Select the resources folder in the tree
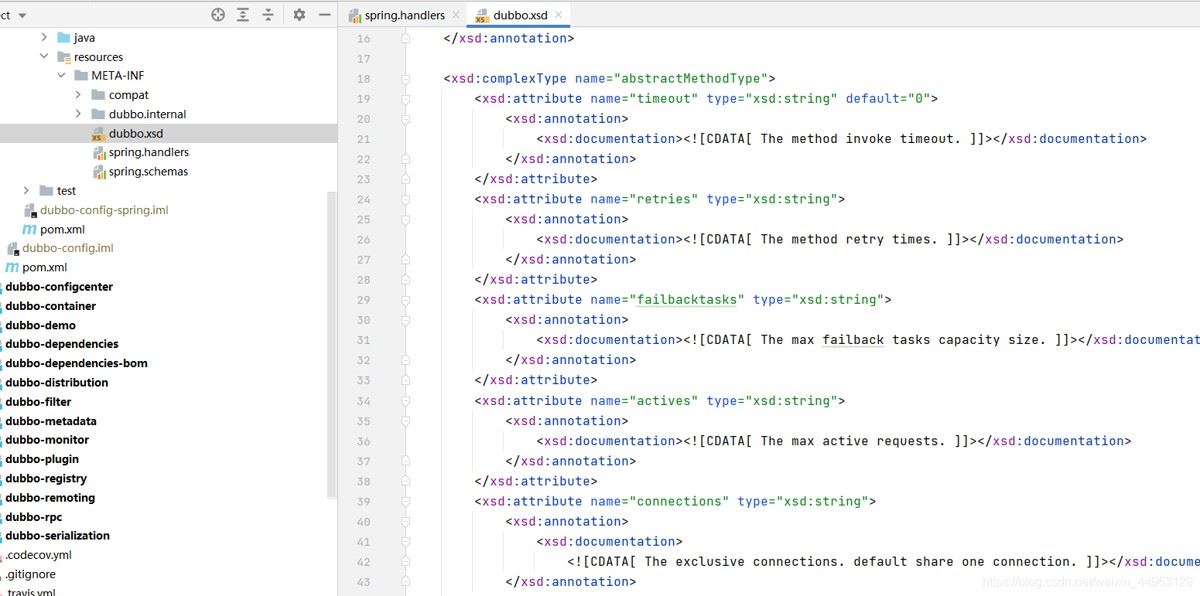 coord(90,57)
